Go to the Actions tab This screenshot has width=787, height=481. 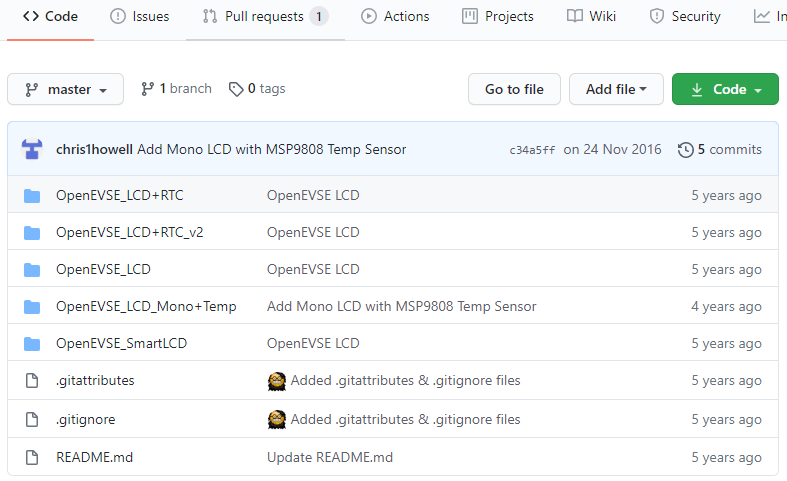(x=395, y=16)
